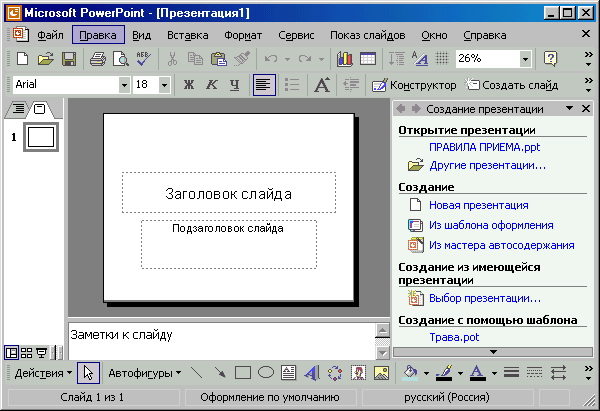Image resolution: width=600 pixels, height=411 pixels.
Task: Open the Показ слайдов menu
Action: pos(367,35)
